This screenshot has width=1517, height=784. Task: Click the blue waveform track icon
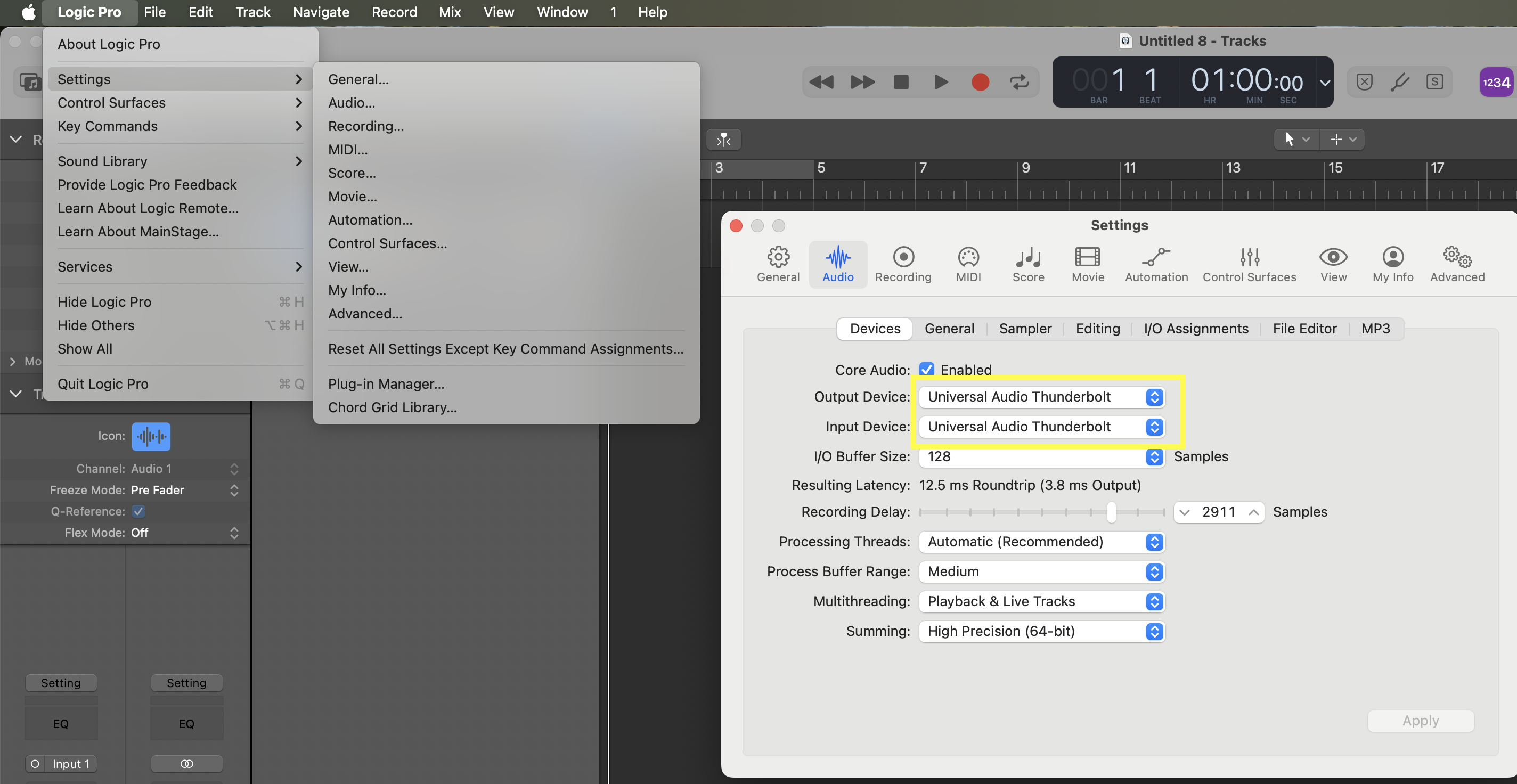[x=151, y=436]
